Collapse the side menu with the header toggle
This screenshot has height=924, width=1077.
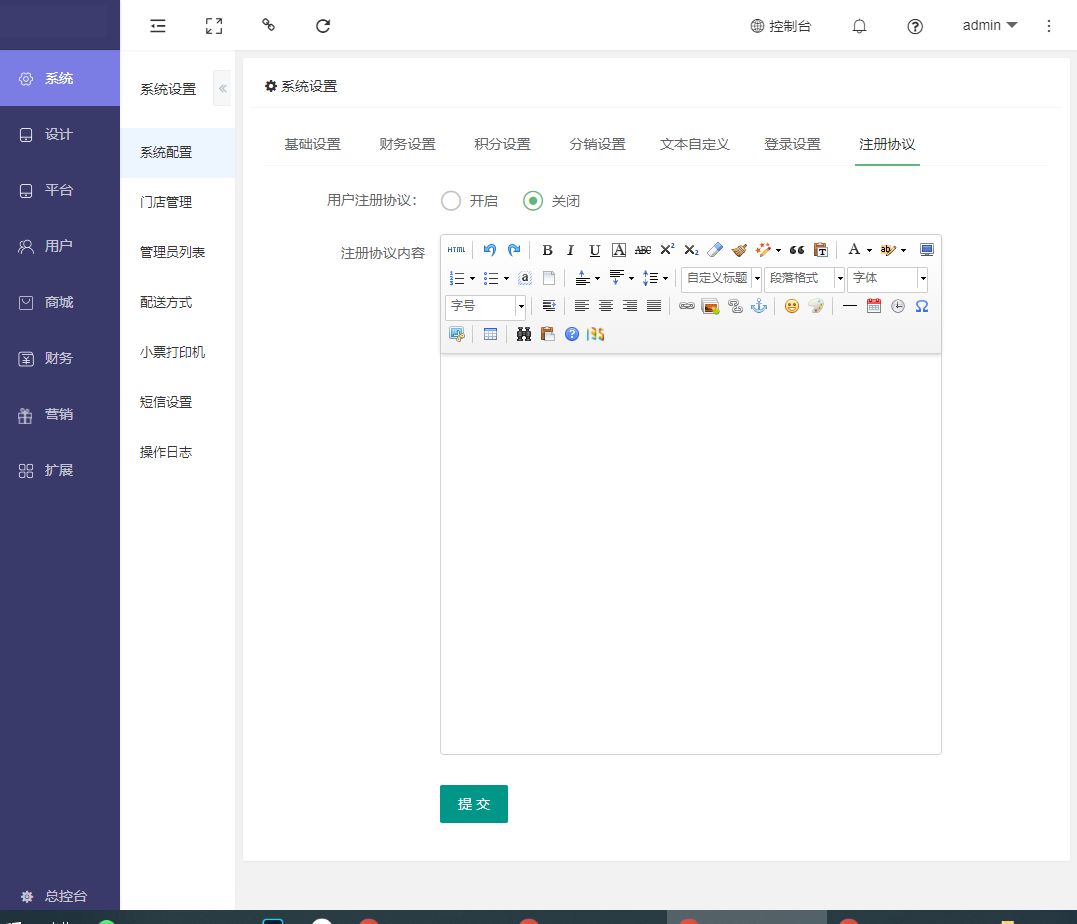[158, 26]
